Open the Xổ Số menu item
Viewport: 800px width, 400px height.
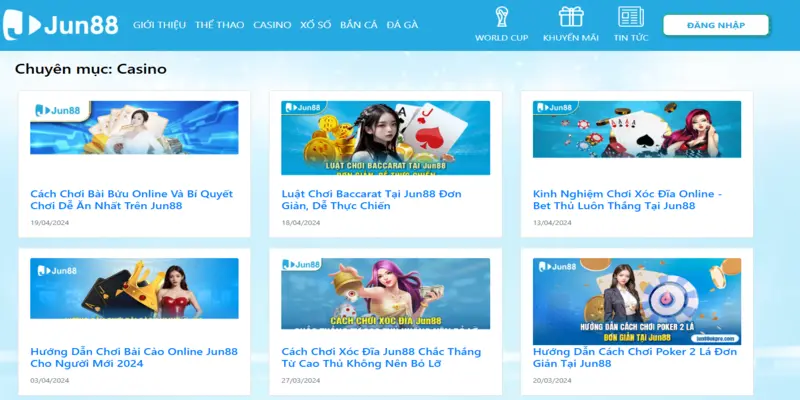pyautogui.click(x=315, y=24)
